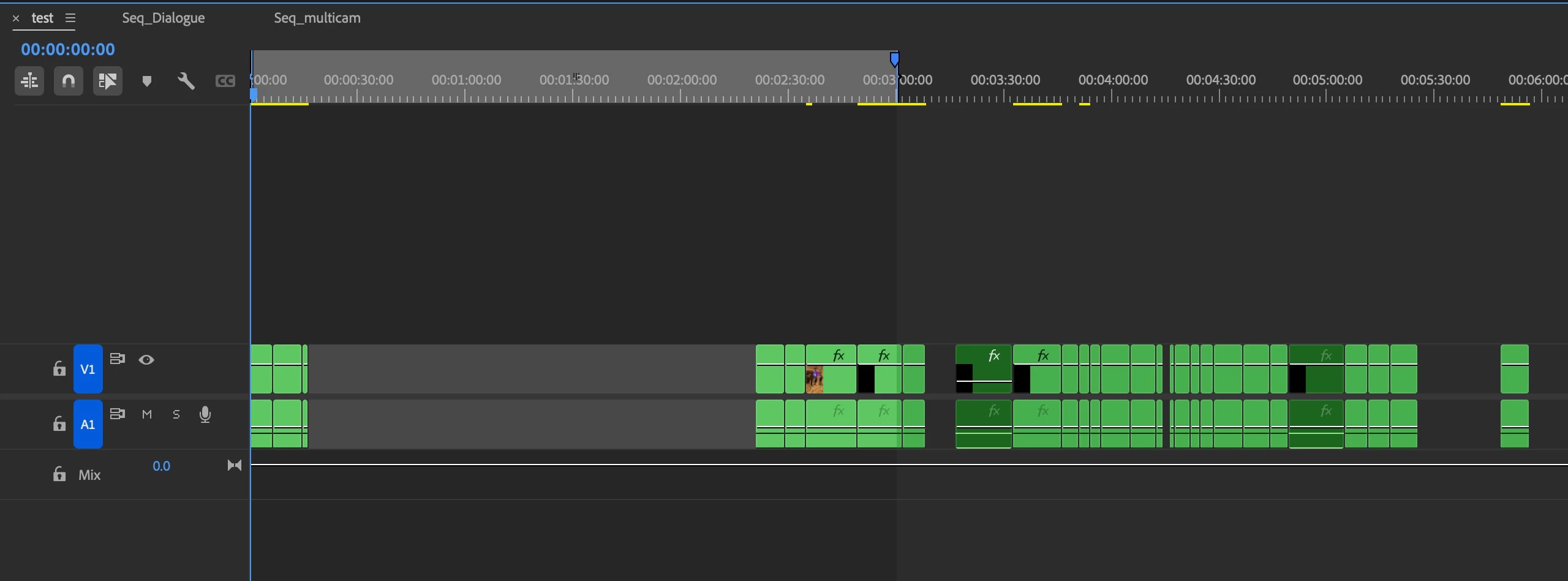Click Mix track label

[89, 475]
